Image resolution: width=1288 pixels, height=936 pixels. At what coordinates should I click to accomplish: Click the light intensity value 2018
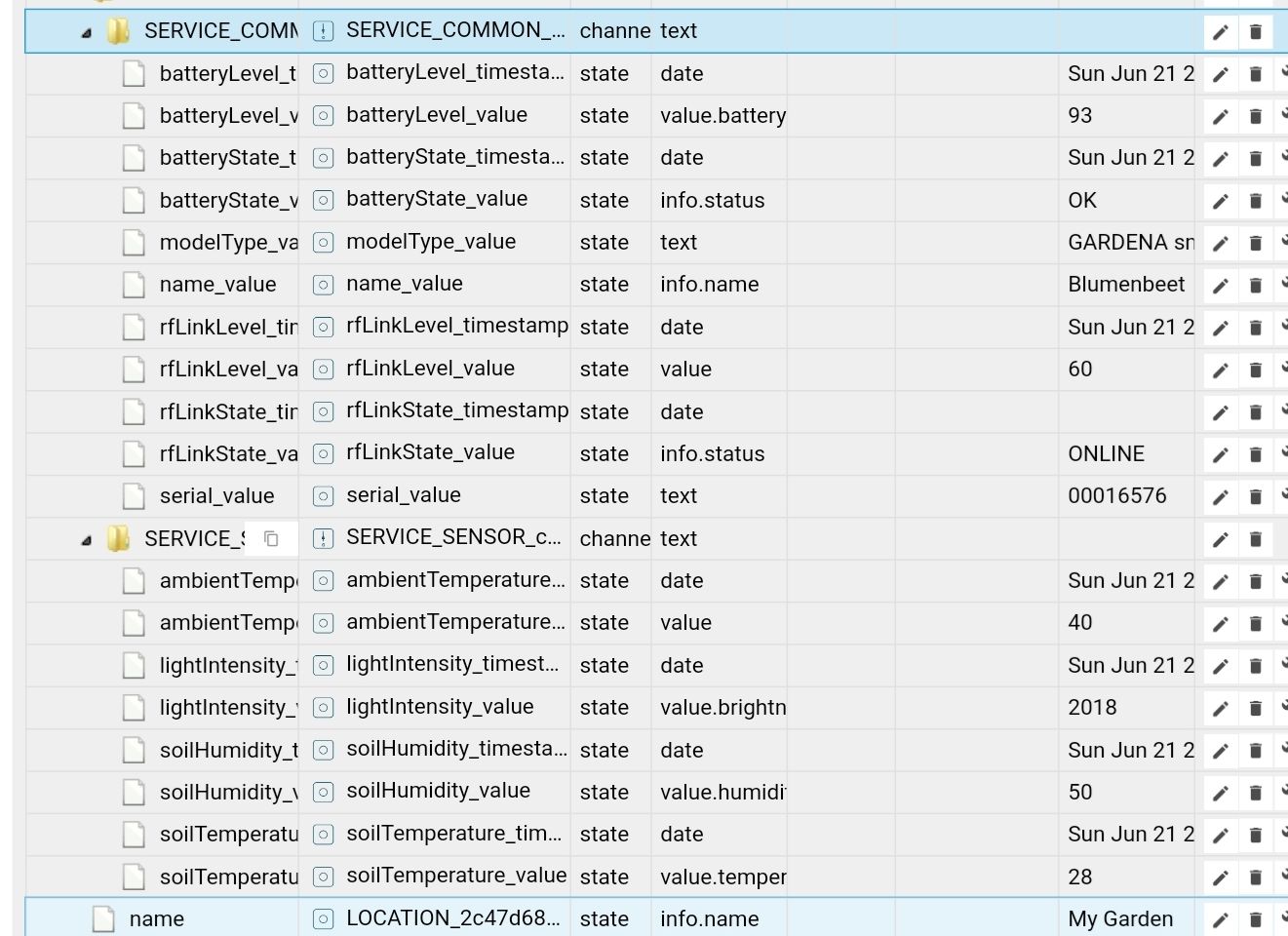1092,708
